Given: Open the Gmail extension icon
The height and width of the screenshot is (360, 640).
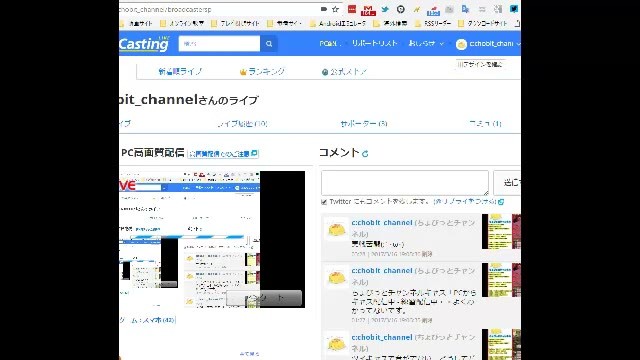Looking at the screenshot, I should tap(368, 10).
